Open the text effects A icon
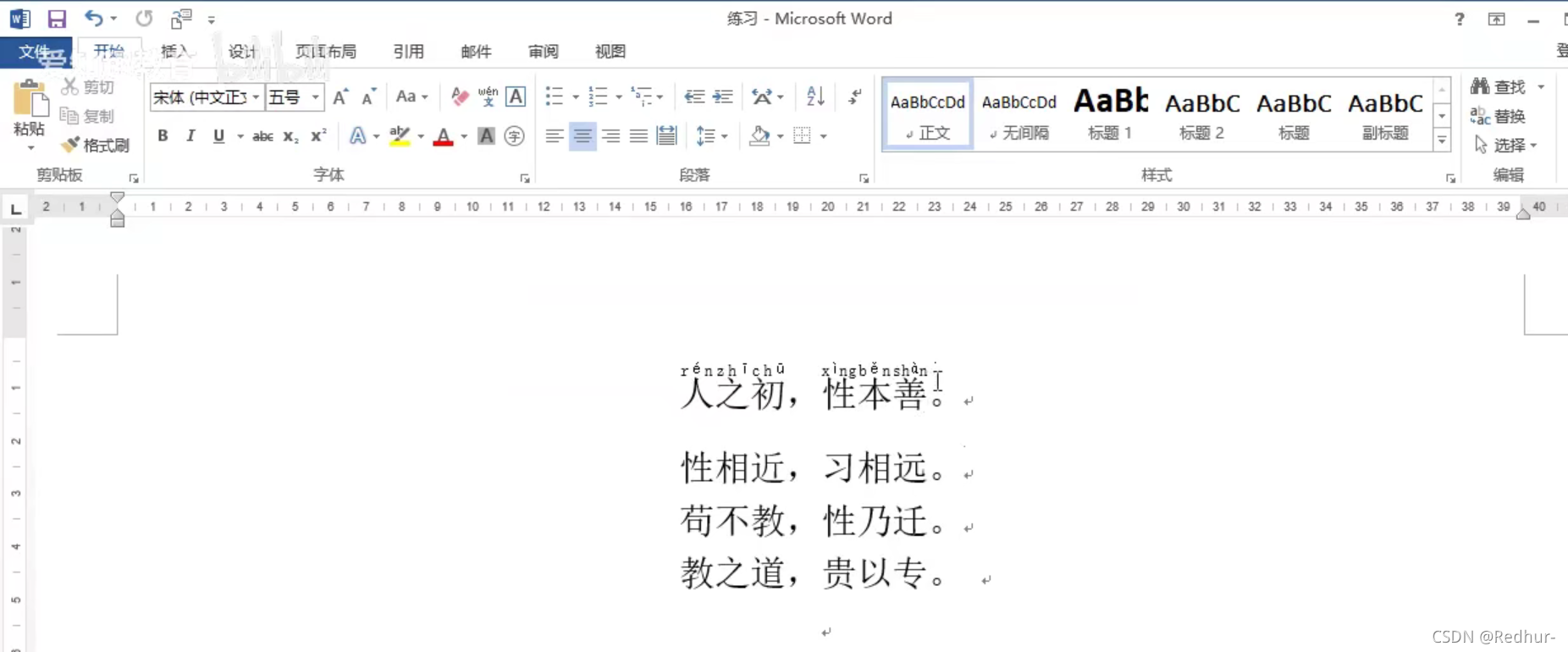The image size is (1568, 652). (x=358, y=135)
